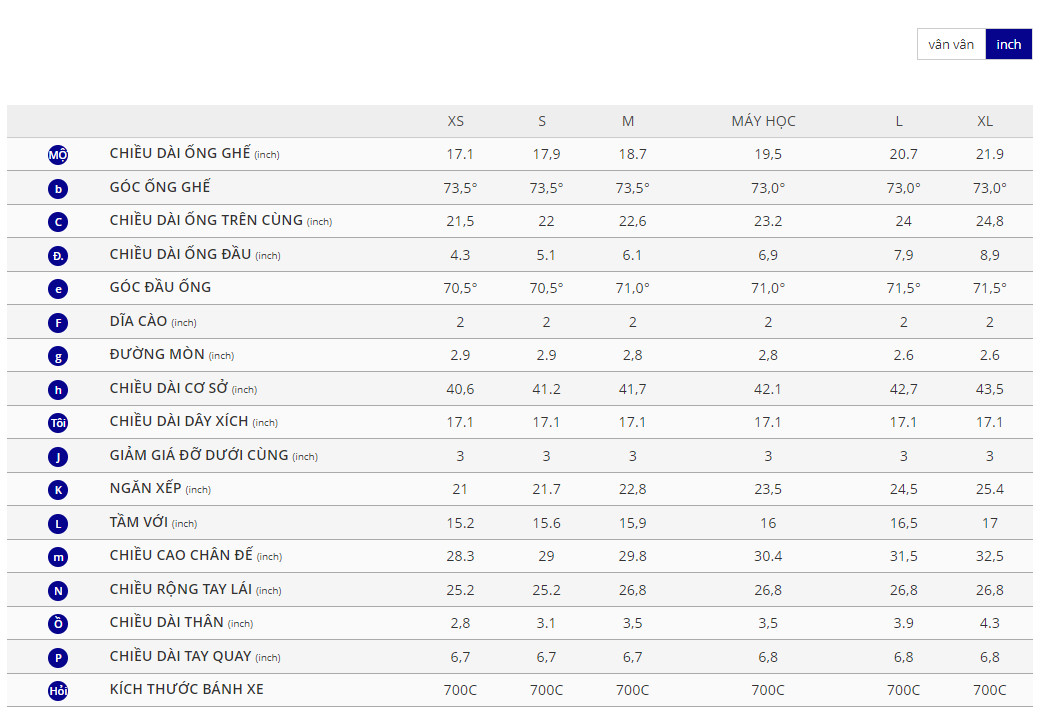Click the 'e' circle icon beside GÓC ĐẦU ỐNG
The width and height of the screenshot is (1040, 714).
(58, 289)
